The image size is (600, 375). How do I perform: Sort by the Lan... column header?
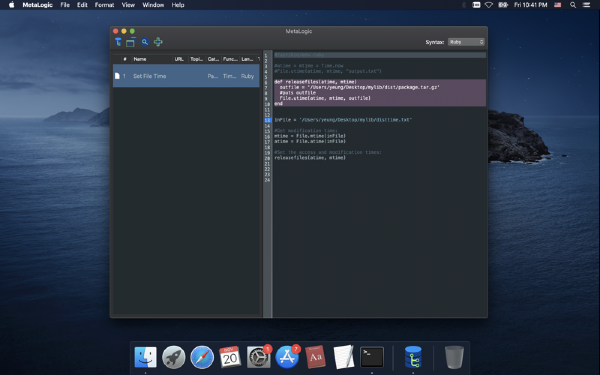pos(247,59)
